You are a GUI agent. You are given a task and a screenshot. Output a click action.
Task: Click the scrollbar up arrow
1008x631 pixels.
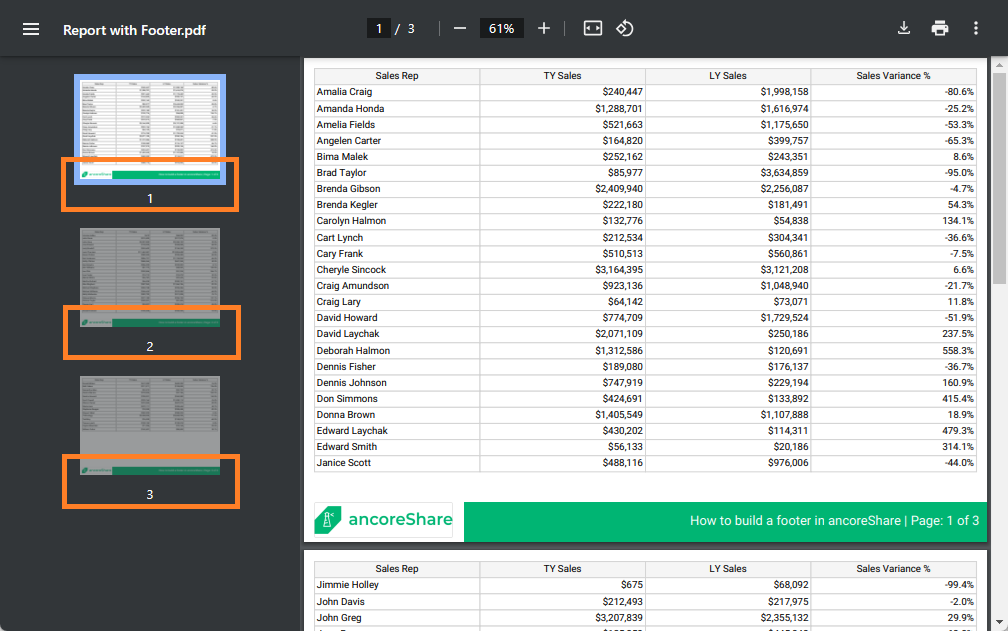coord(1000,66)
